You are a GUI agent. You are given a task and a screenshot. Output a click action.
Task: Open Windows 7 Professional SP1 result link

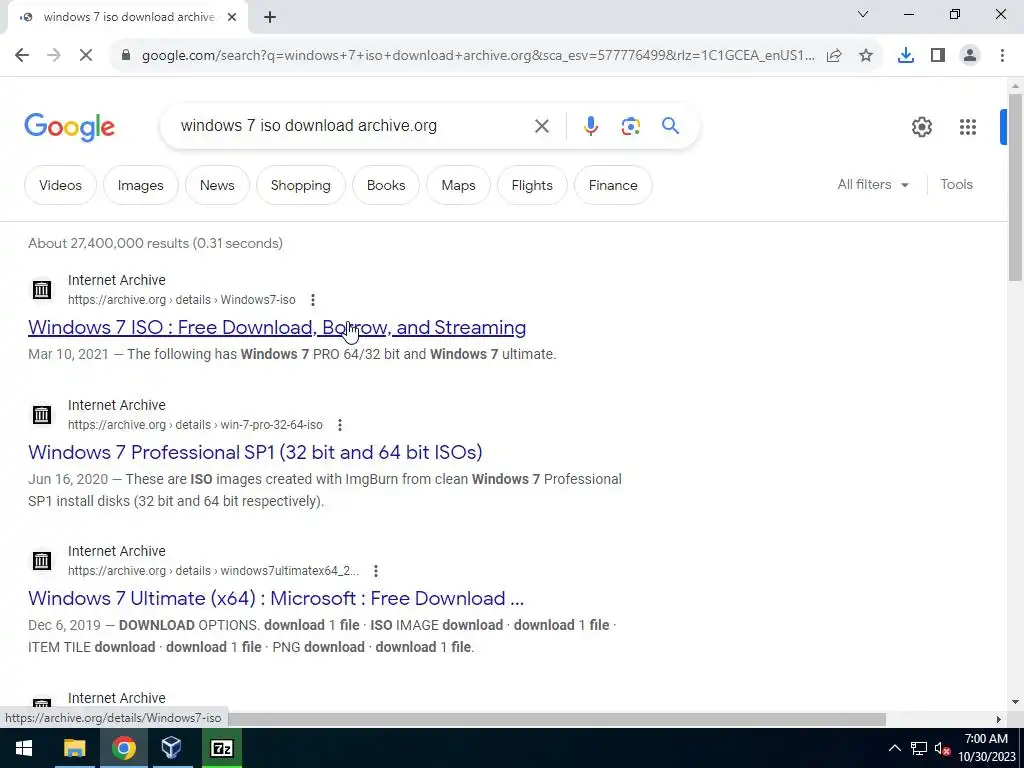pos(255,453)
